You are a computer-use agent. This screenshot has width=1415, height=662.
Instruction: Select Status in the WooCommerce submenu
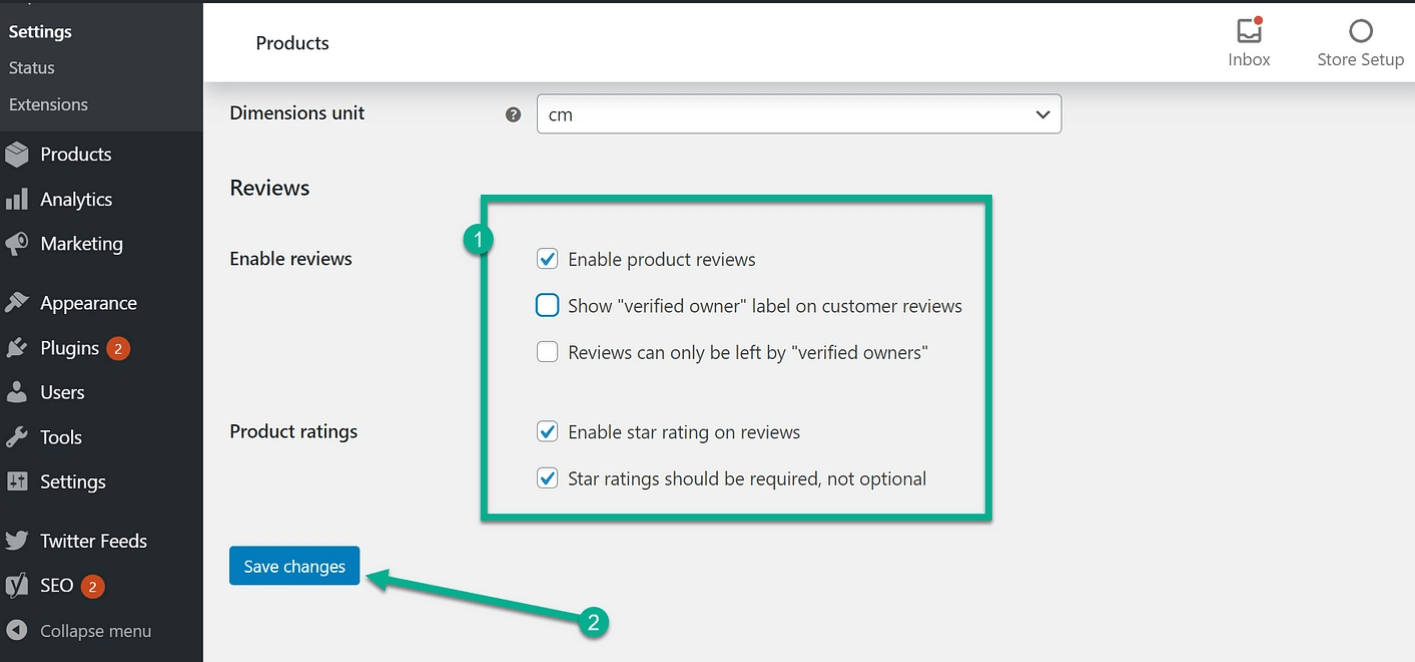(32, 68)
